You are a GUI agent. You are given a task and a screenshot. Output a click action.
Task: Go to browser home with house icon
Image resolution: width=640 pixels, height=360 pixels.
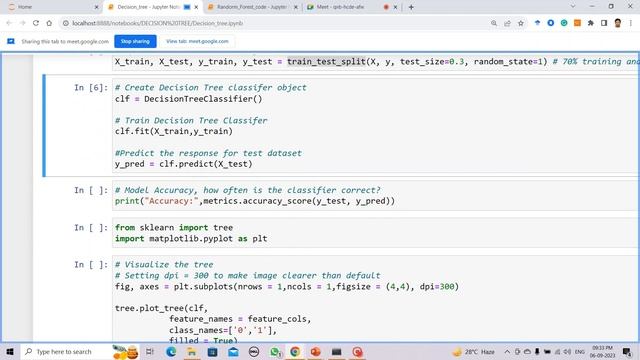point(49,23)
